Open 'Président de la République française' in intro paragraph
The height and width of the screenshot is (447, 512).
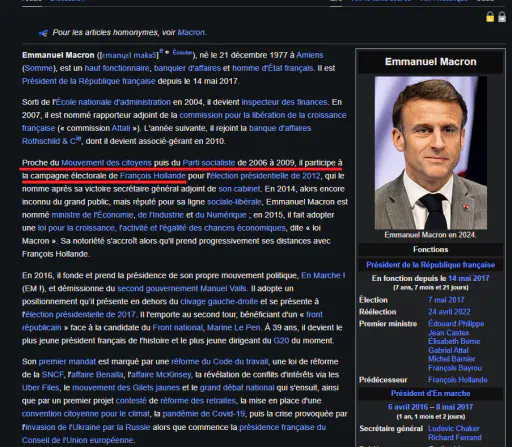pyautogui.click(x=89, y=81)
